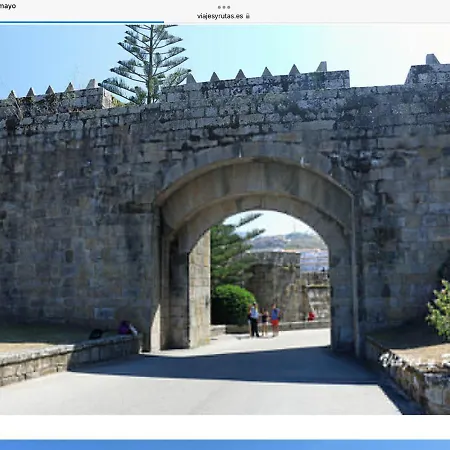Click the round green bush behind arch

(x=233, y=304)
